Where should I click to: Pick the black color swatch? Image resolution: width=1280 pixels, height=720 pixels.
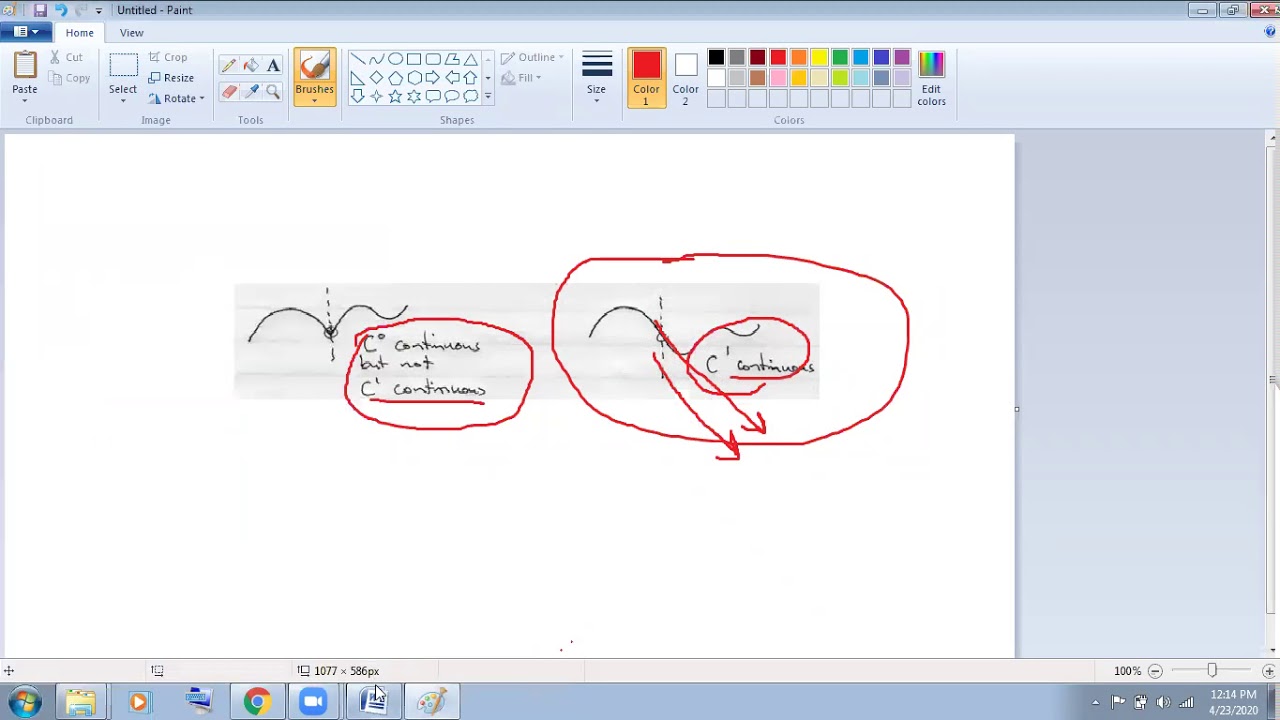[716, 58]
